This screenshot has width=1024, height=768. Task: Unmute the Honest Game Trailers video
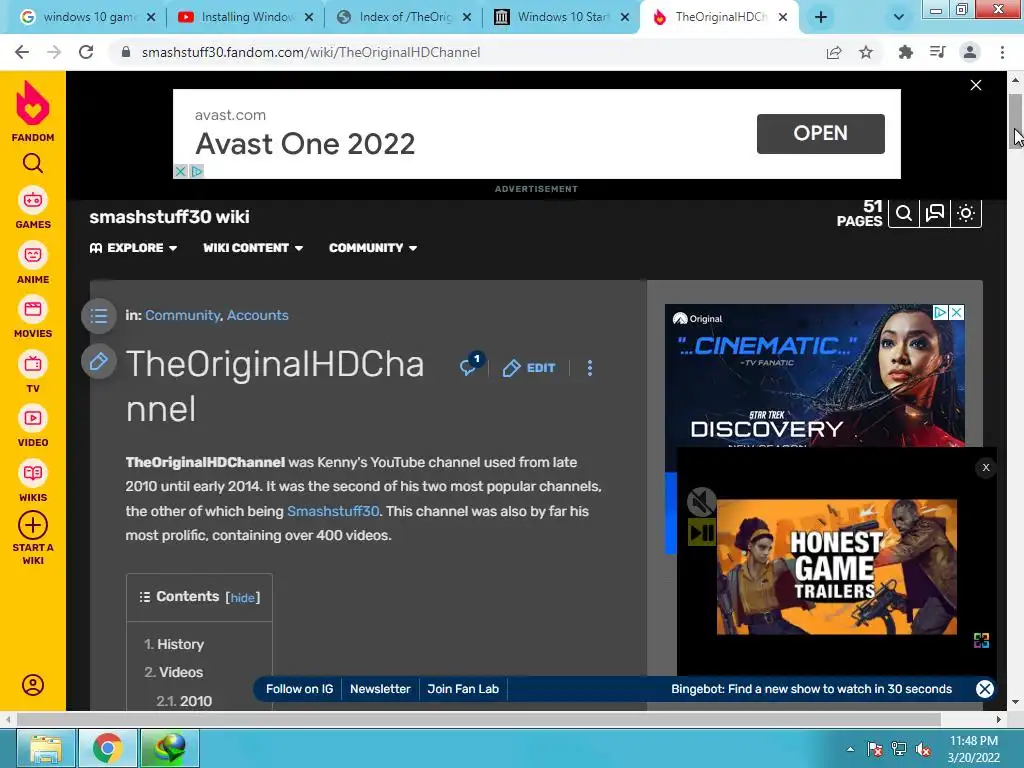tap(701, 502)
